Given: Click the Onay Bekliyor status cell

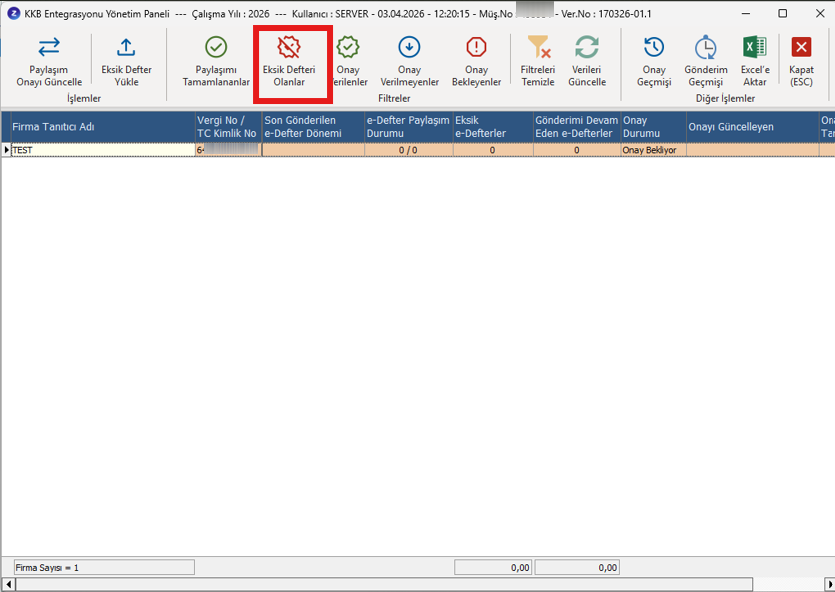Looking at the screenshot, I should pyautogui.click(x=654, y=150).
